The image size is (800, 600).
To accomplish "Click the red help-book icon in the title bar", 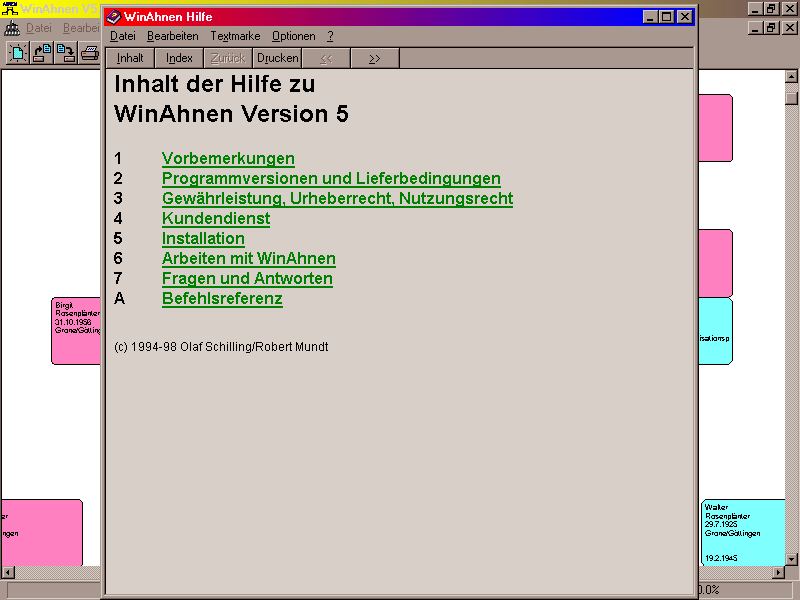I will coord(115,17).
